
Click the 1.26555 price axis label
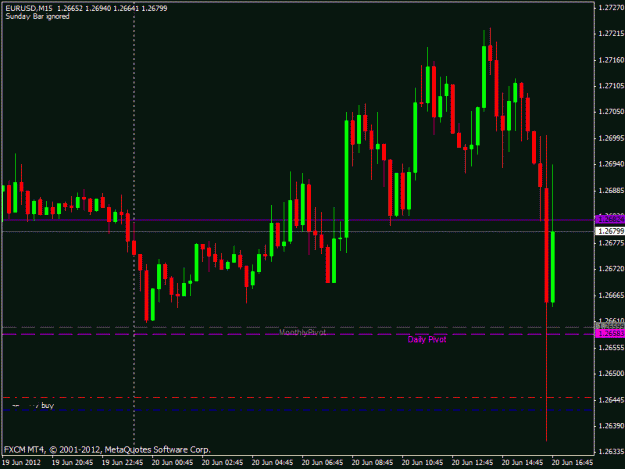click(x=611, y=347)
